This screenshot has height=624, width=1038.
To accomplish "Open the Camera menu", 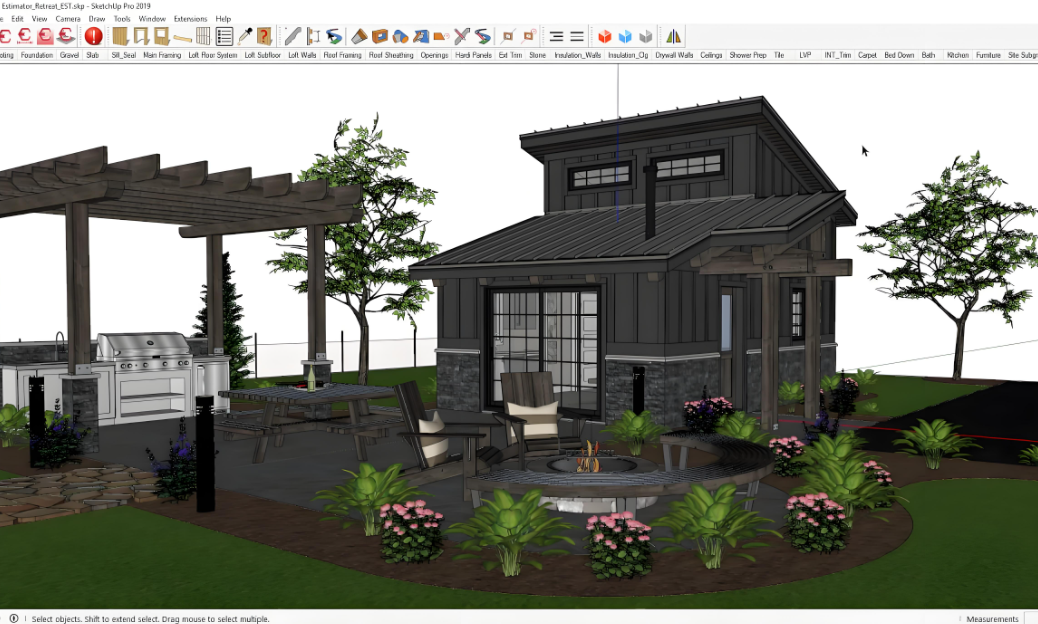I will (x=67, y=18).
